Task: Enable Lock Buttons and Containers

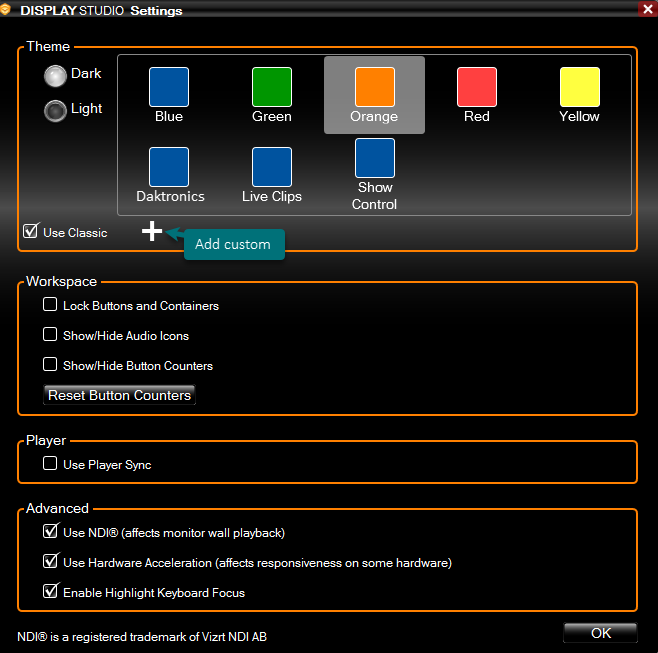Action: [50, 305]
